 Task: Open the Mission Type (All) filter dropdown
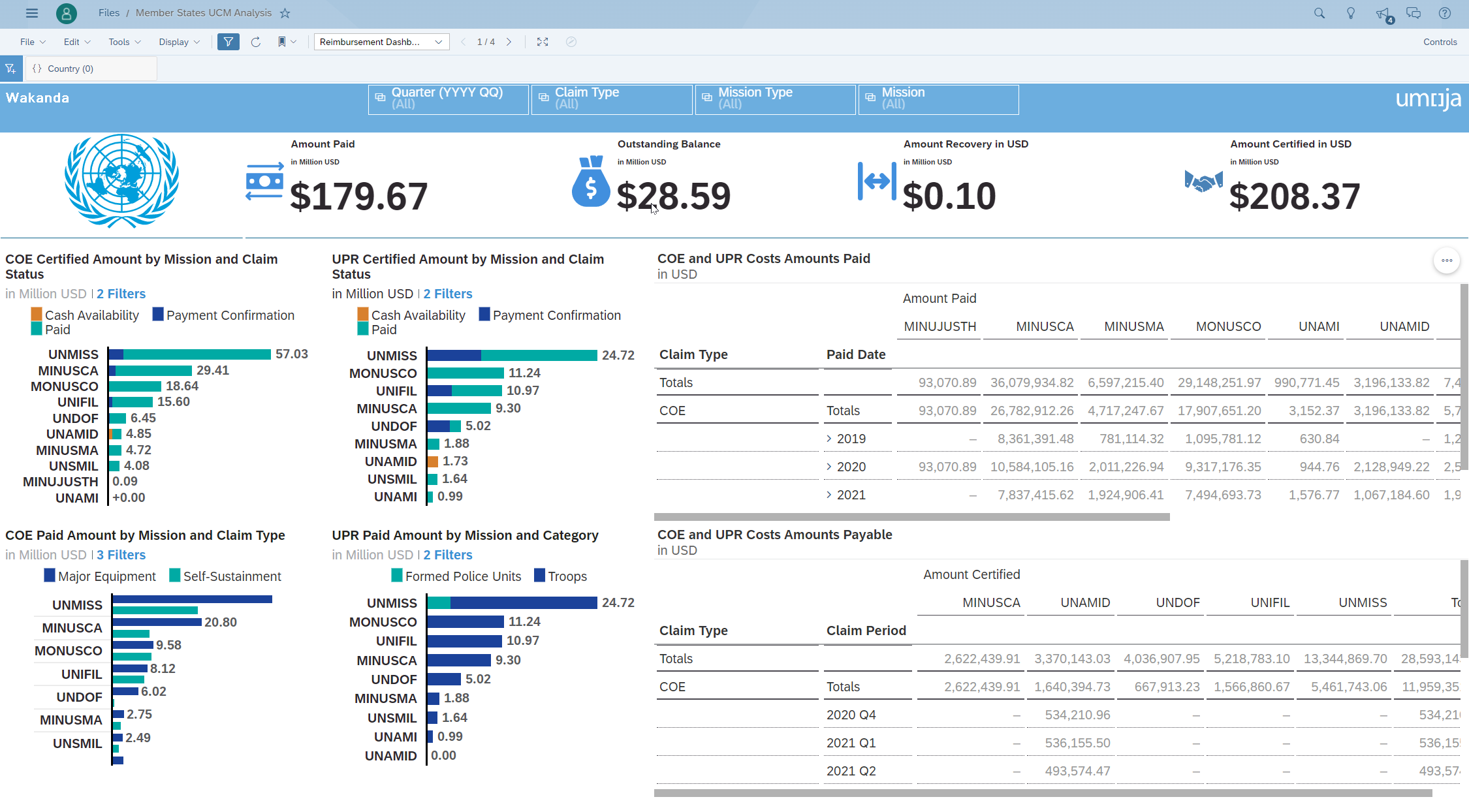[775, 99]
